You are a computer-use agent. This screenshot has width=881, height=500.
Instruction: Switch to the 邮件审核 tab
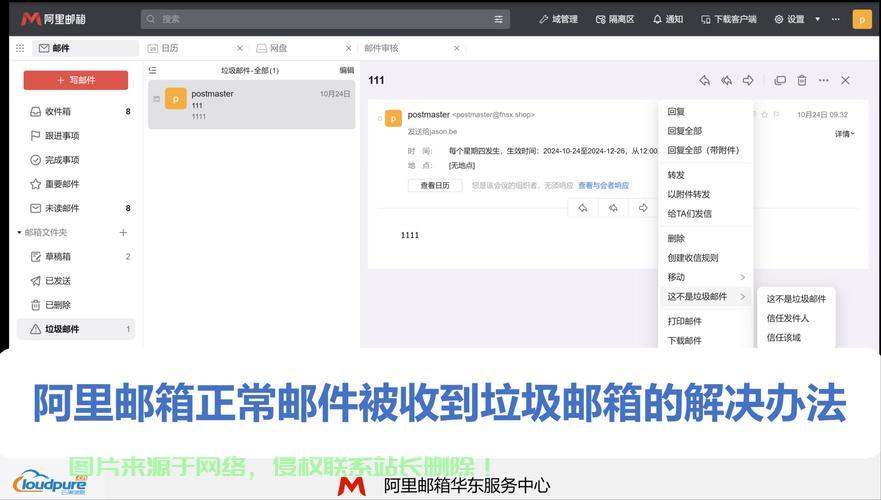point(382,48)
